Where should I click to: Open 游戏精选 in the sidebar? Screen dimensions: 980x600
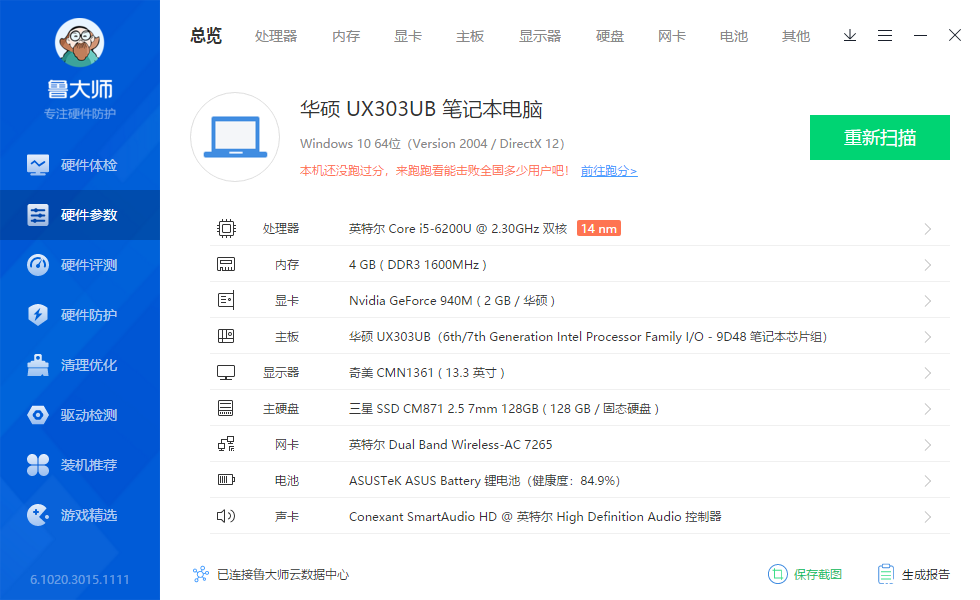[80, 515]
